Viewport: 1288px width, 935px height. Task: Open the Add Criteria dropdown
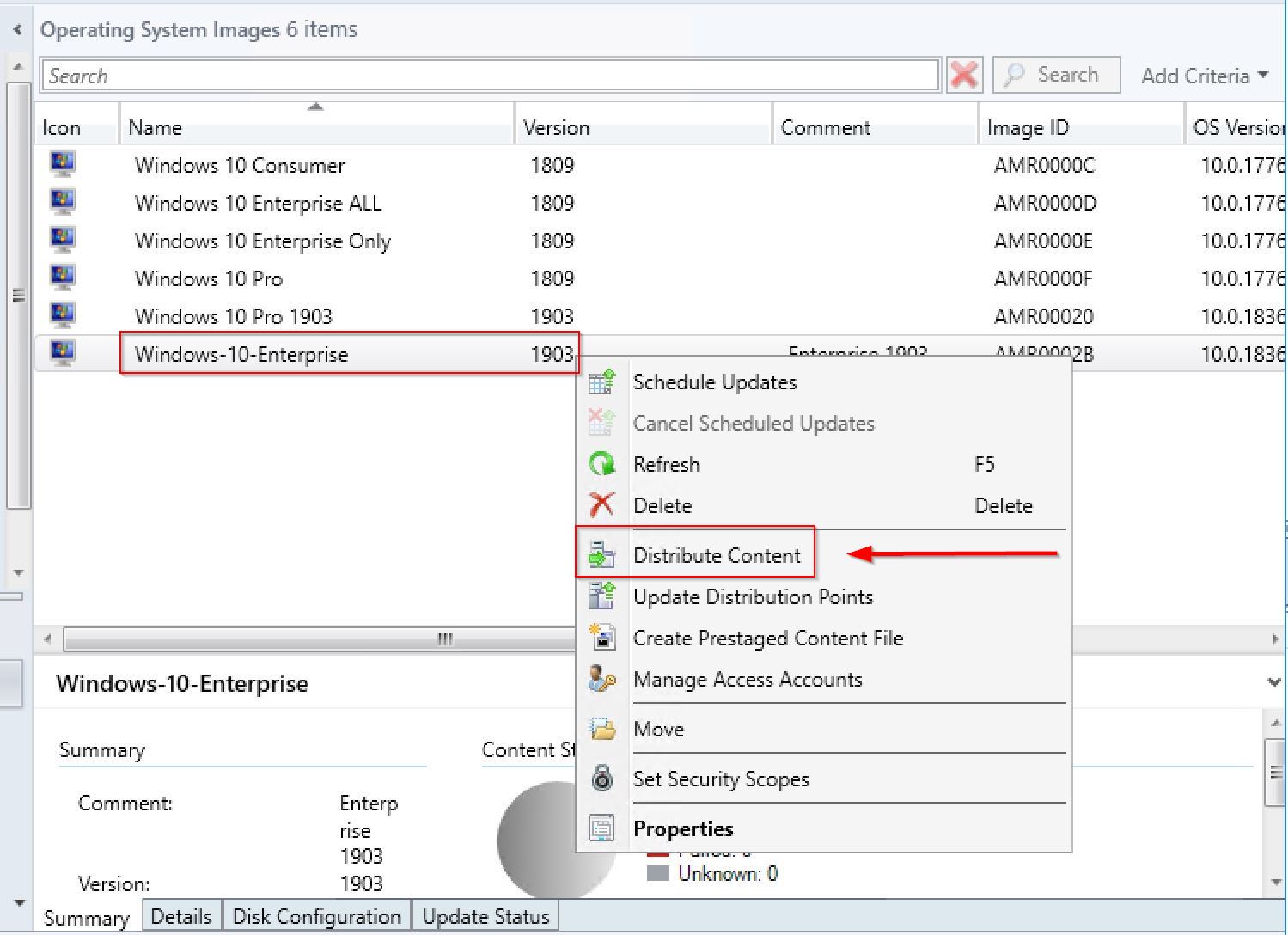[x=1203, y=76]
